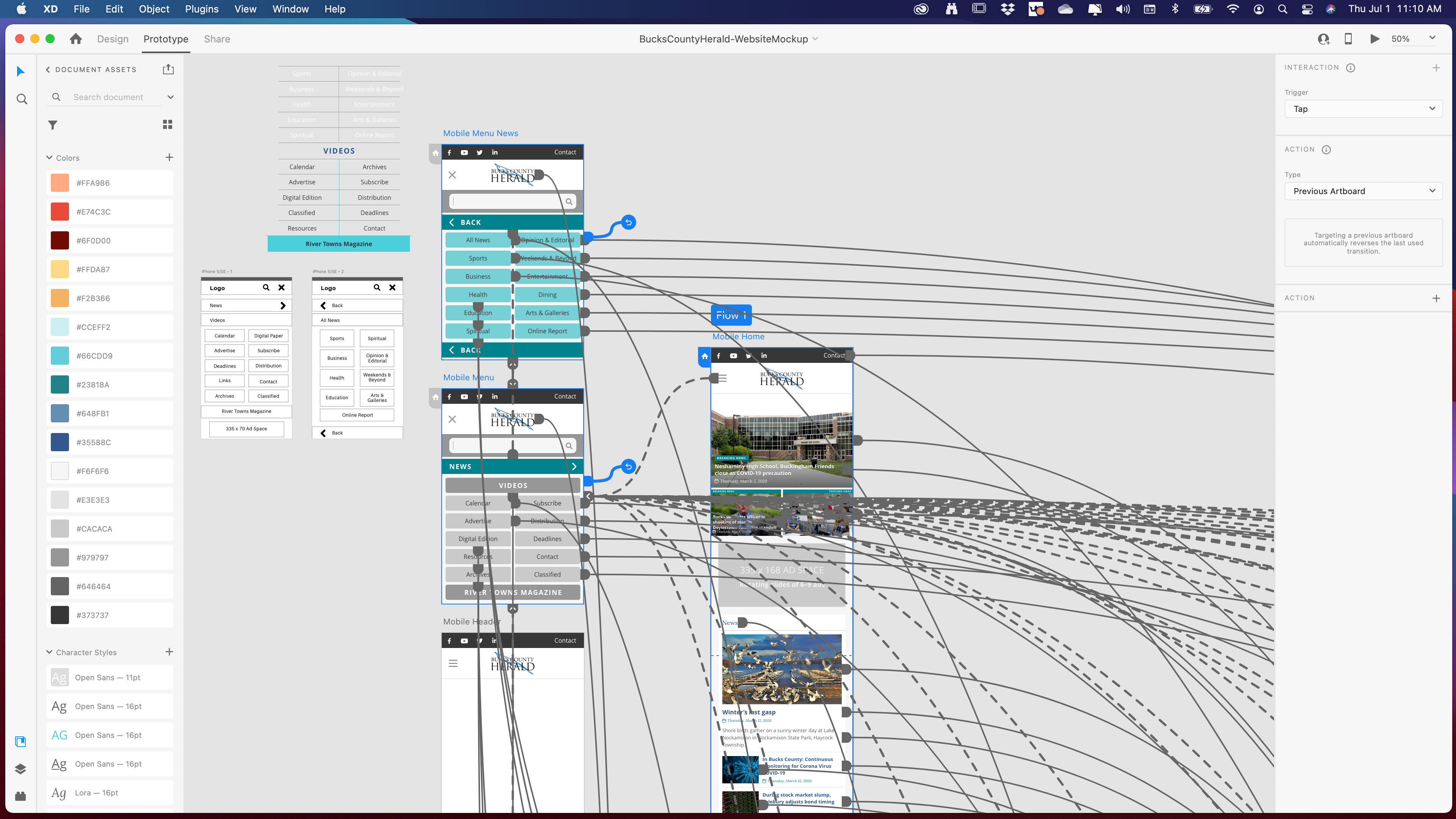Screen dimensions: 1456x819
Task: Select the Flow 1 label
Action: point(731,315)
